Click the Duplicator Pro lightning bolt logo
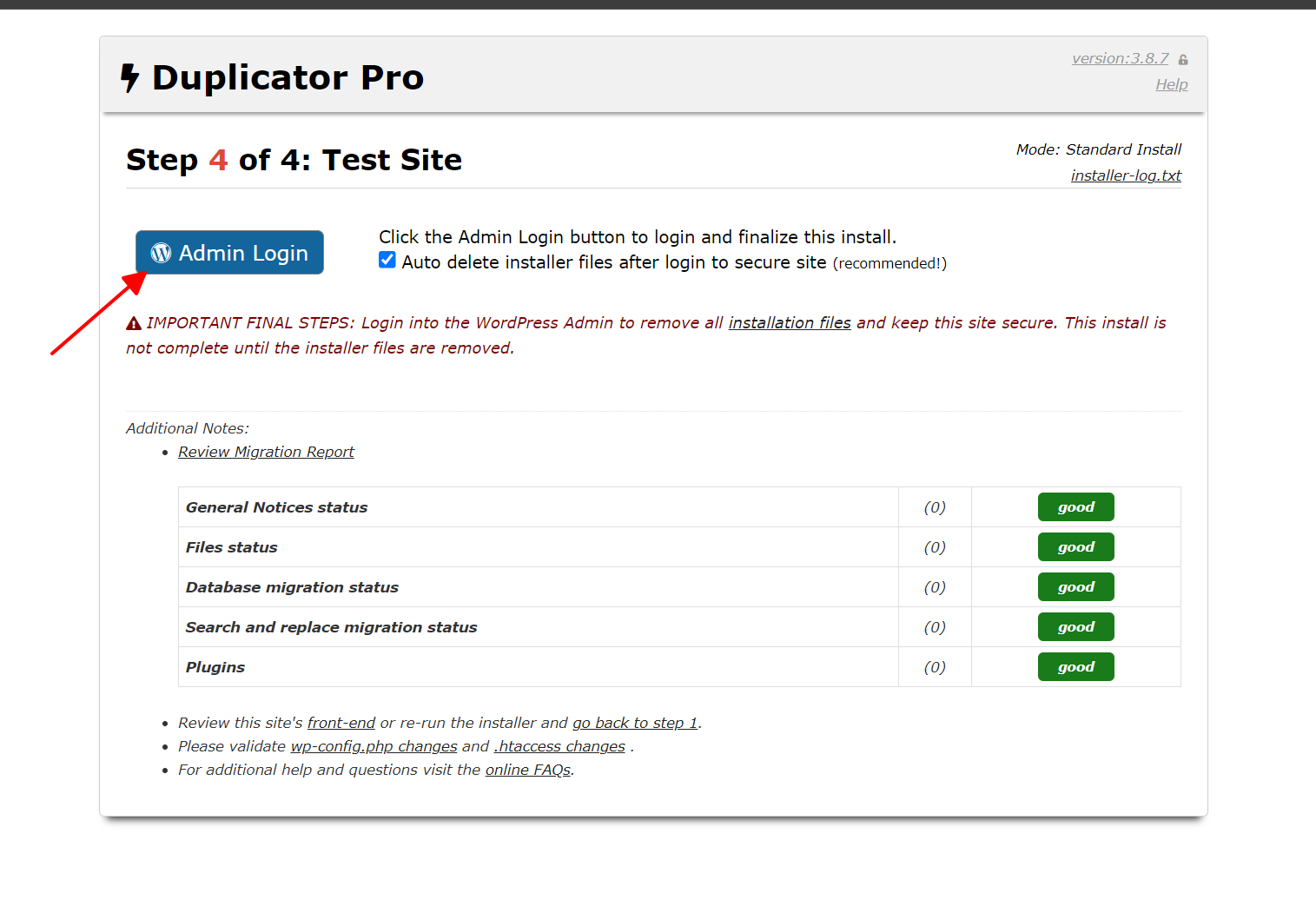 [129, 78]
